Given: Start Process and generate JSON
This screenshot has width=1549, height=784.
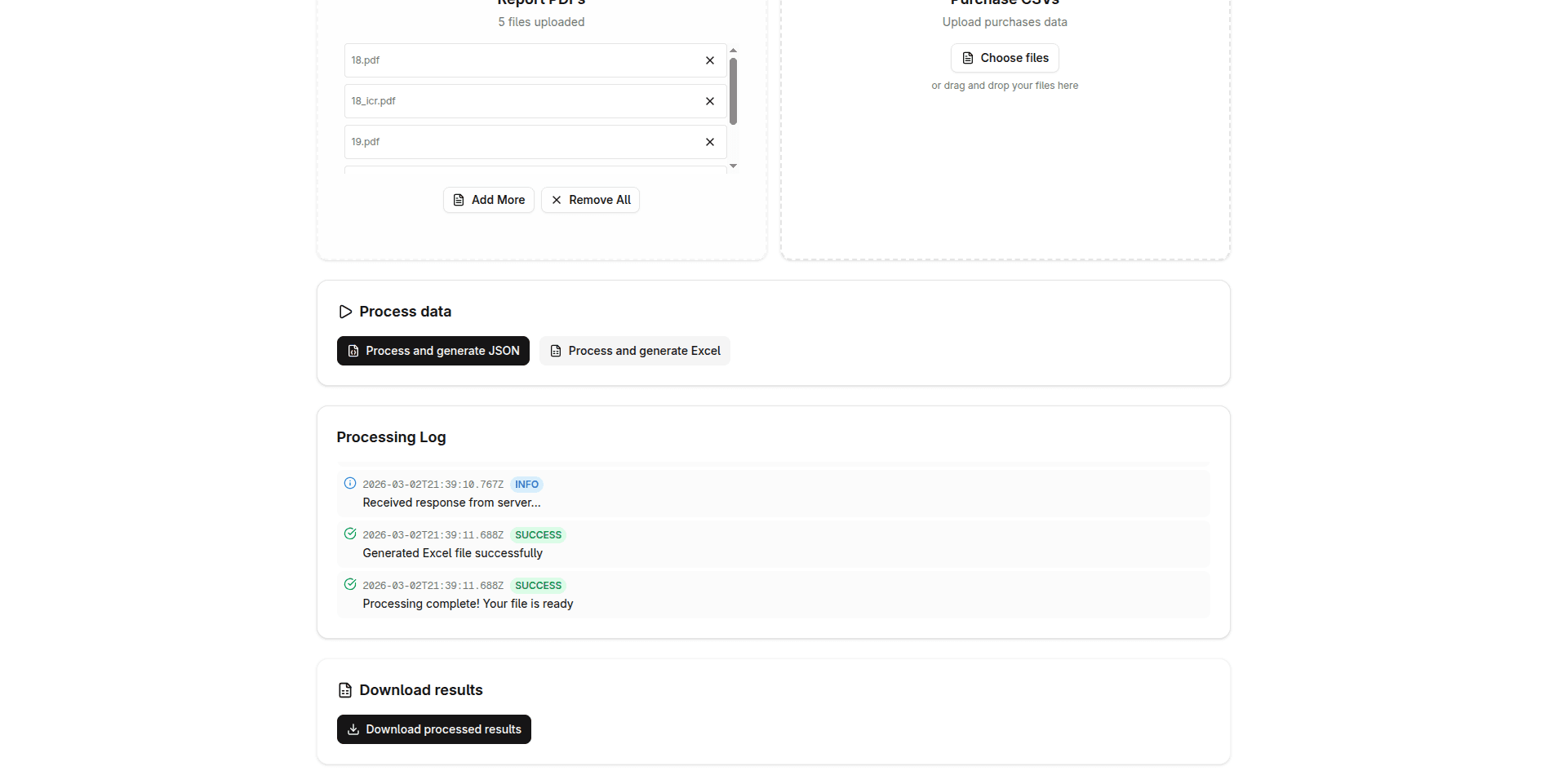Looking at the screenshot, I should 433,351.
